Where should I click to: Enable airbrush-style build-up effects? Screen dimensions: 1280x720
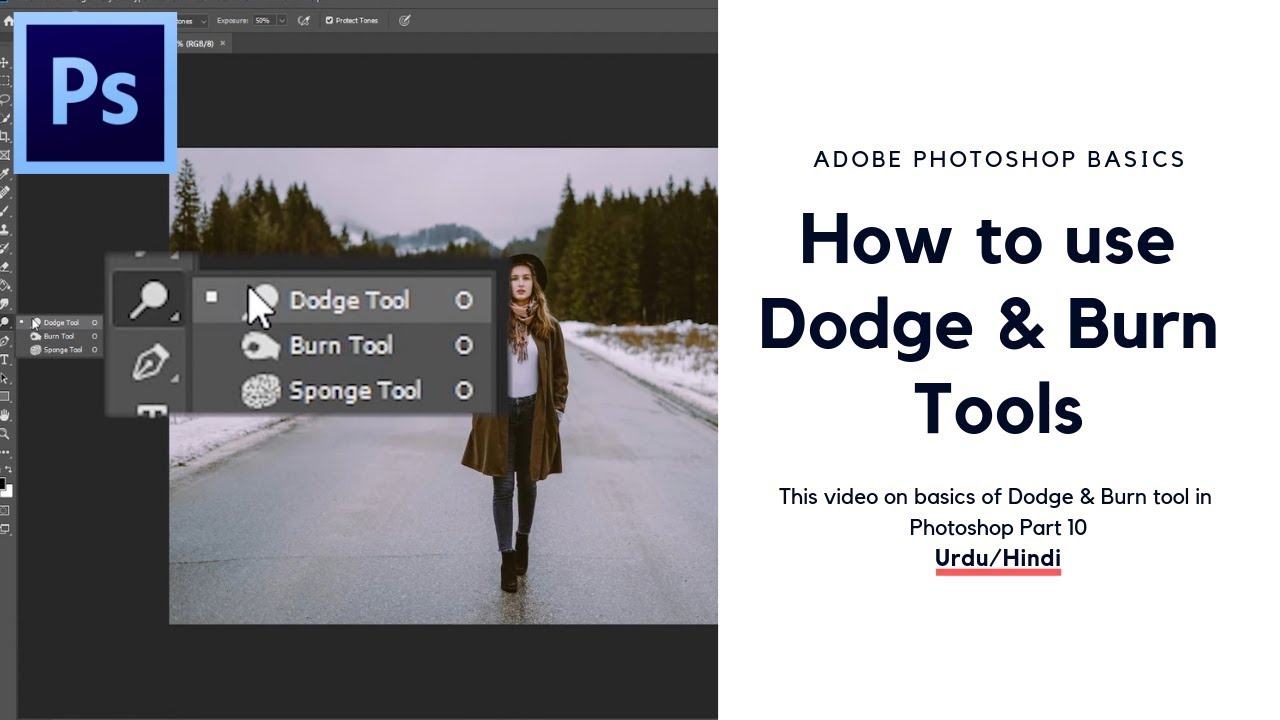pyautogui.click(x=302, y=20)
